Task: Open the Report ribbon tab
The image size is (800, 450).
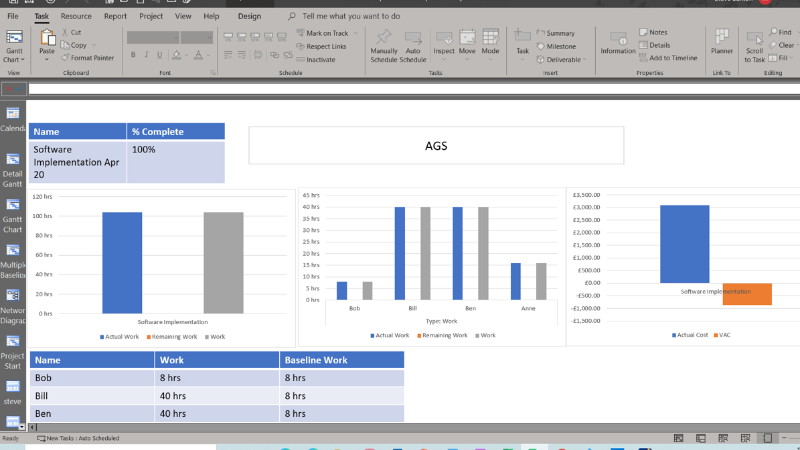Action: [x=115, y=16]
